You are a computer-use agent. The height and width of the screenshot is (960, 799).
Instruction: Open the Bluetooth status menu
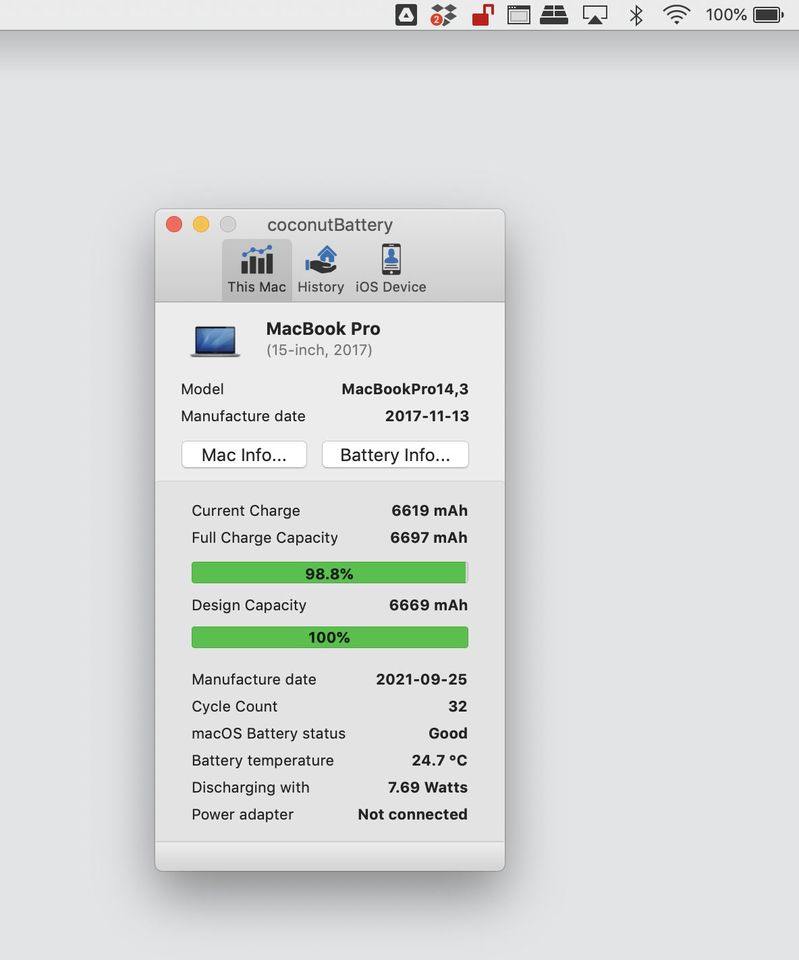635,15
